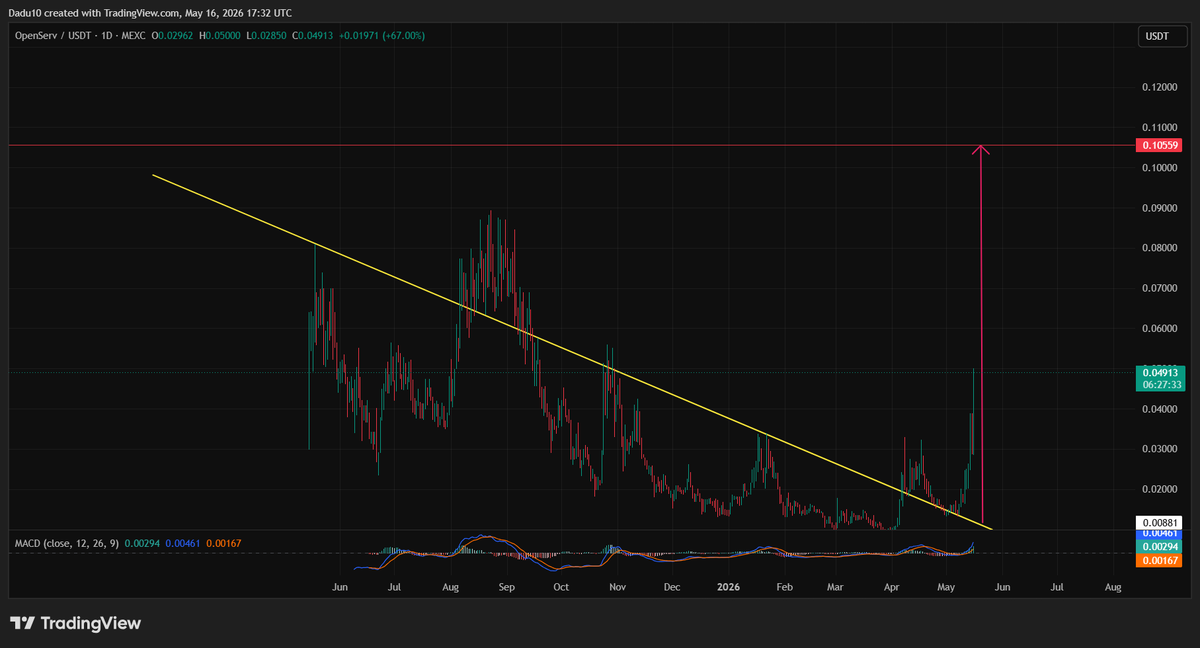Click the Apr label on time axis
Viewport: 1200px width, 648px height.
tap(891, 587)
